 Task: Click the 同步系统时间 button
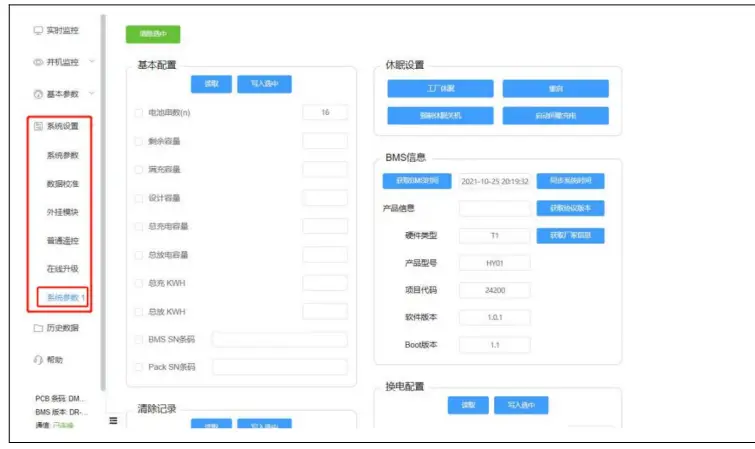pos(571,181)
